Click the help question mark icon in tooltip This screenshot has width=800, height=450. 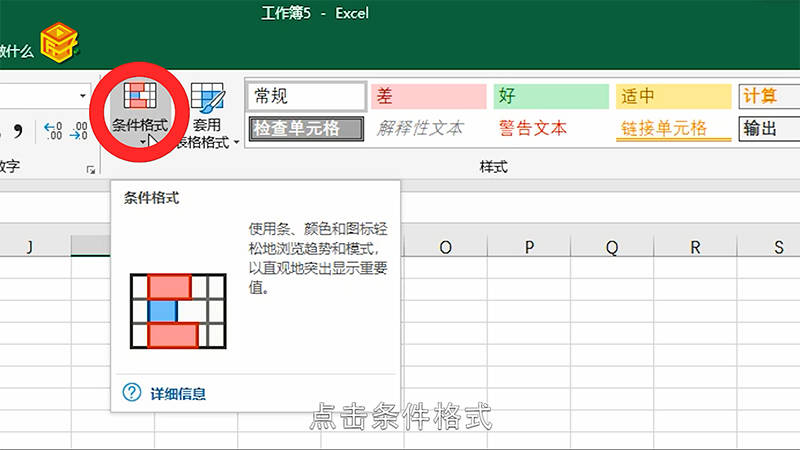coord(132,393)
